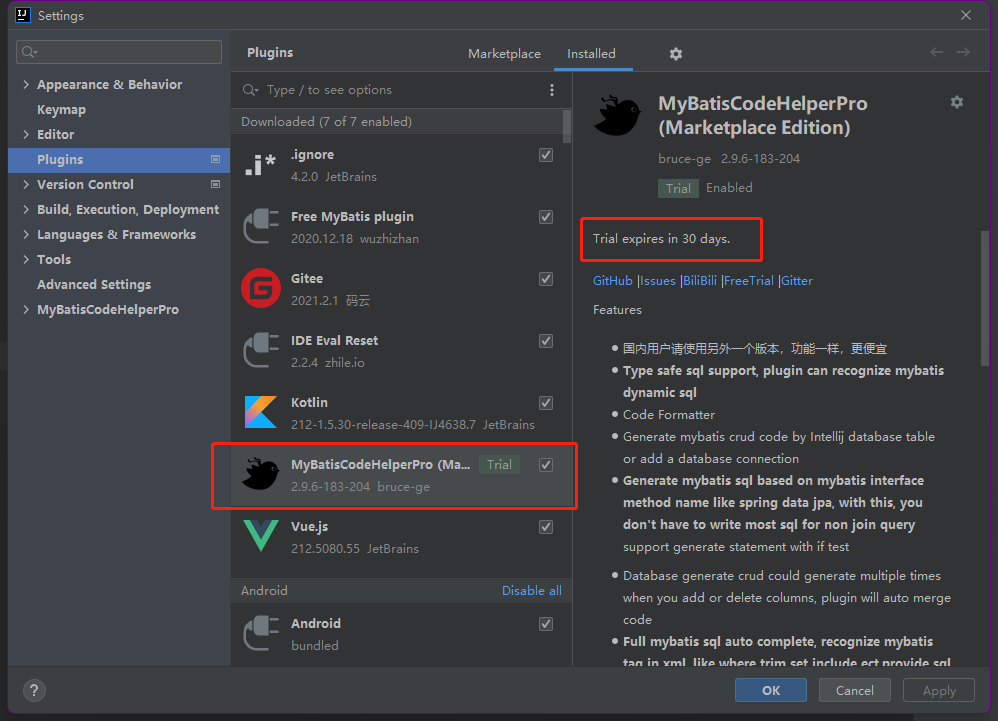Switch to the Marketplace tab

504,53
